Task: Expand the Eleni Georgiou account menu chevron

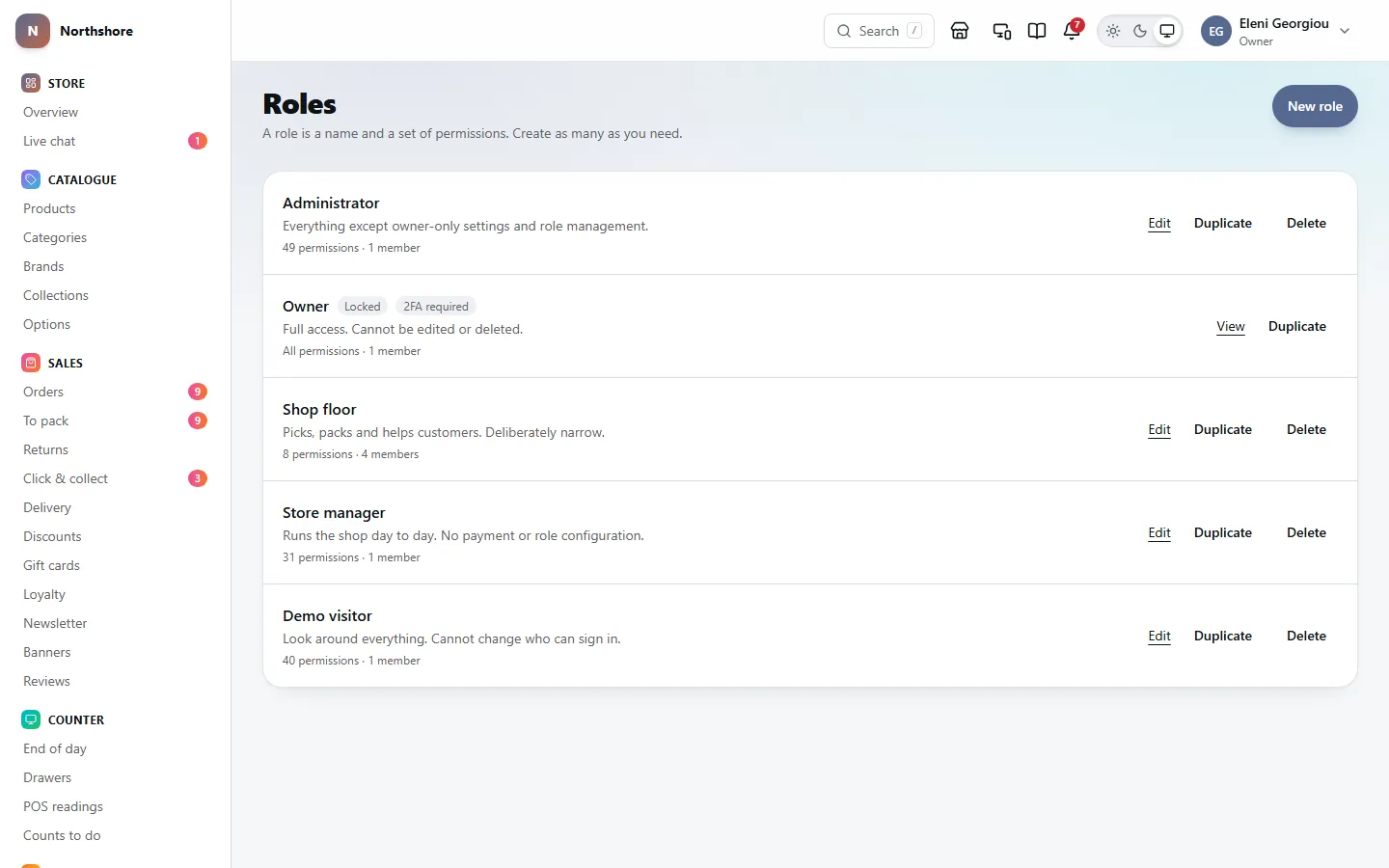Action: [x=1345, y=31]
